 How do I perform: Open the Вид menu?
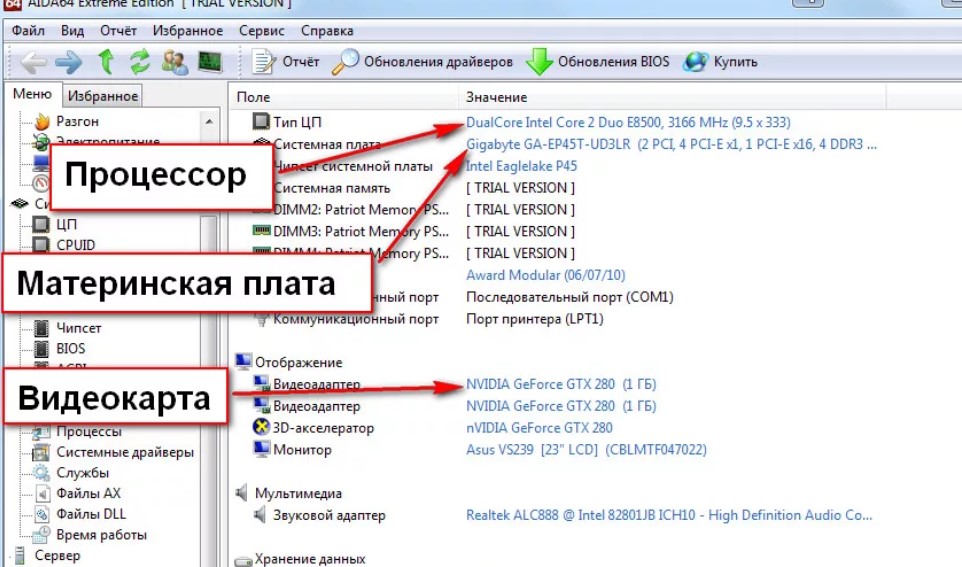pyautogui.click(x=72, y=31)
